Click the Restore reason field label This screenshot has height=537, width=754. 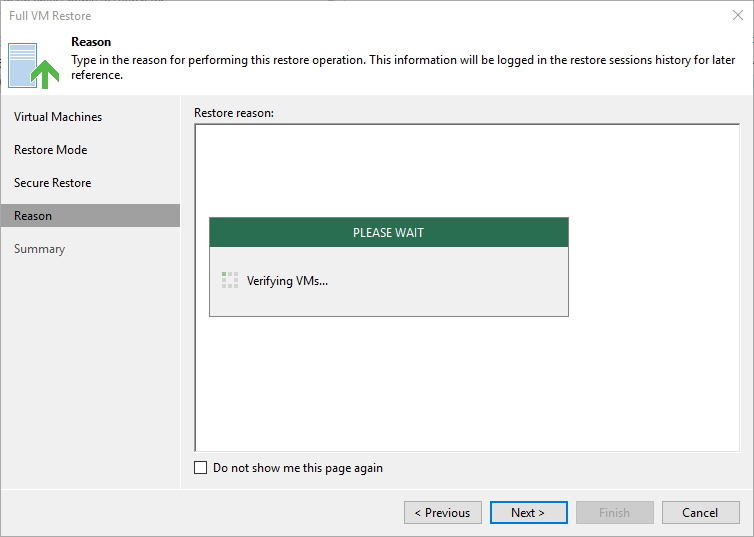(x=234, y=113)
